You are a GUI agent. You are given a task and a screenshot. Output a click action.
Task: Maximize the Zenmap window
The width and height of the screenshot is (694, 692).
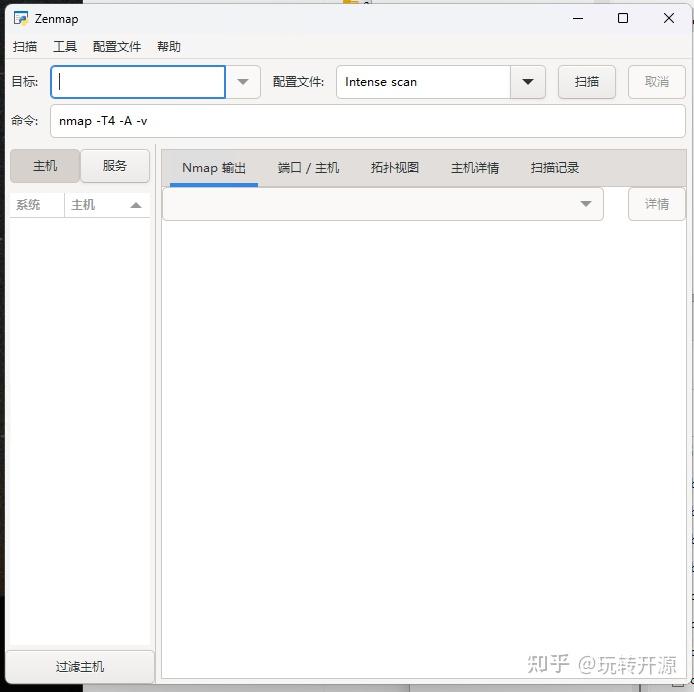tap(623, 19)
